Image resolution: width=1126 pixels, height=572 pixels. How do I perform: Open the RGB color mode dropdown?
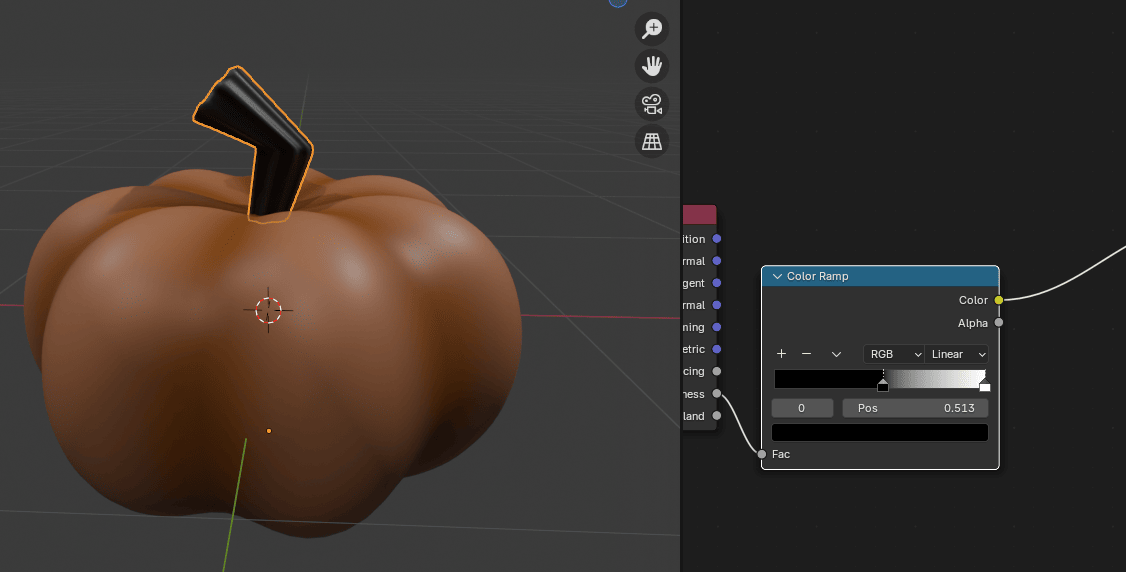893,354
